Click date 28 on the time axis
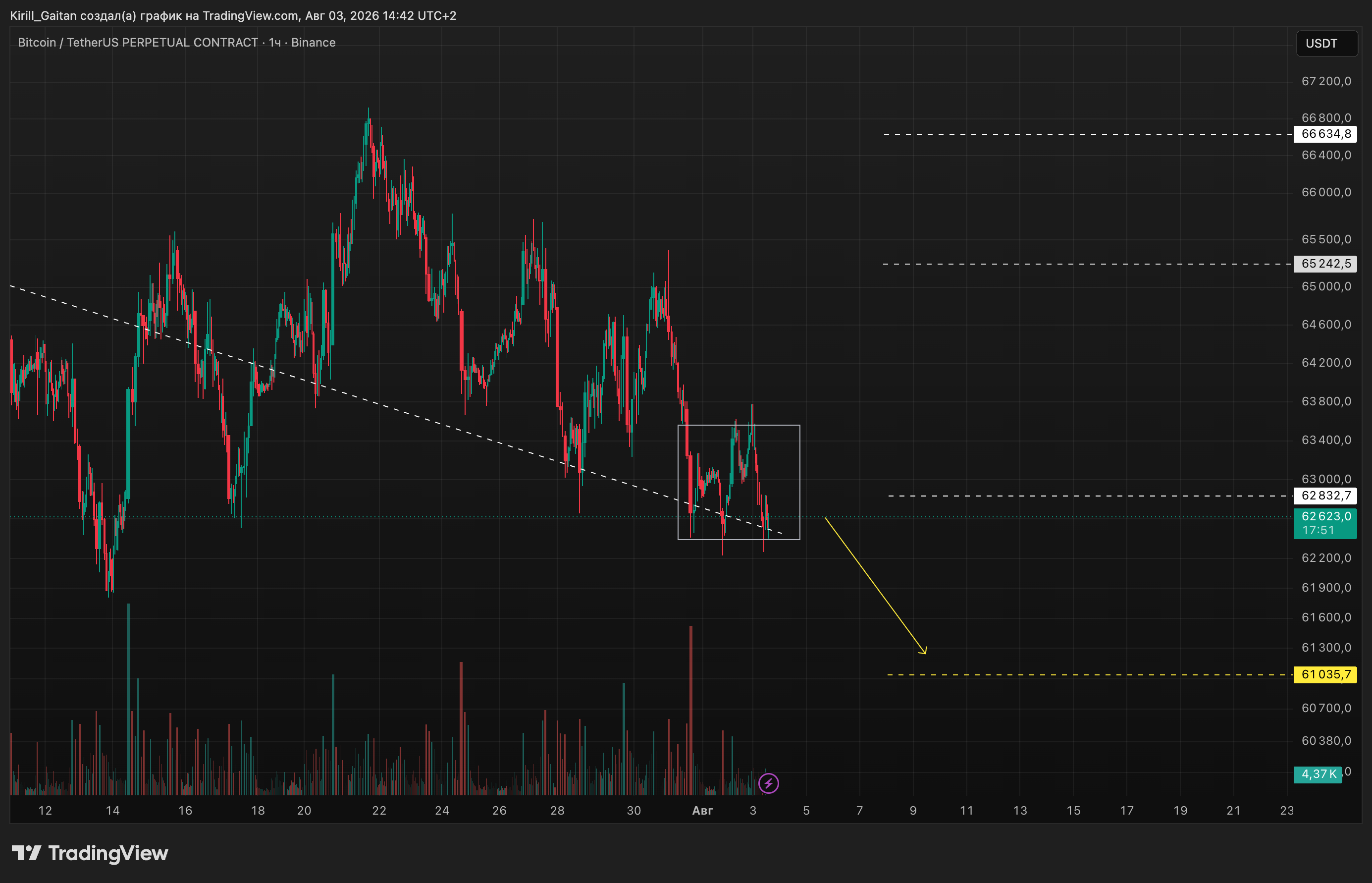 pyautogui.click(x=557, y=811)
